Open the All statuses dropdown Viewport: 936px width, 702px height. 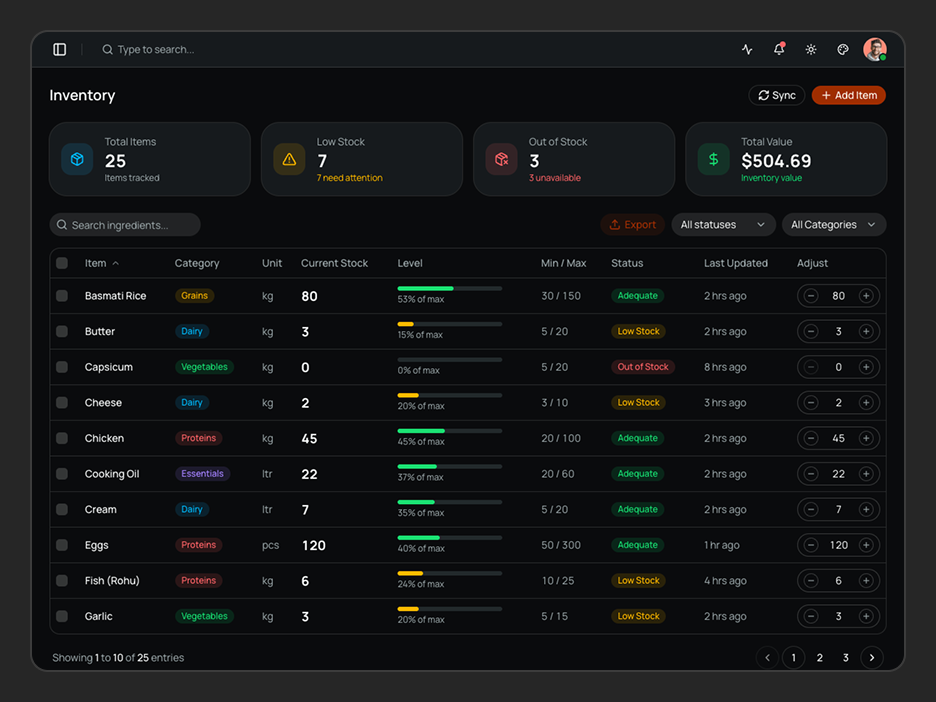click(x=723, y=225)
